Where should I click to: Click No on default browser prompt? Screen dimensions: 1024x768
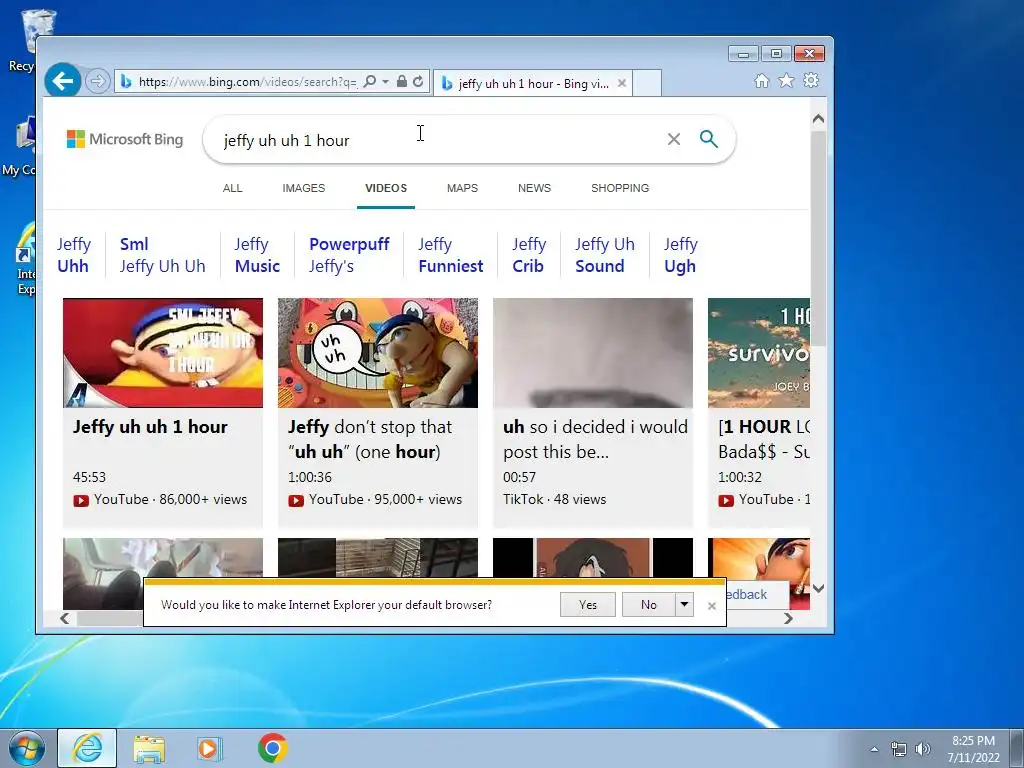pyautogui.click(x=648, y=605)
